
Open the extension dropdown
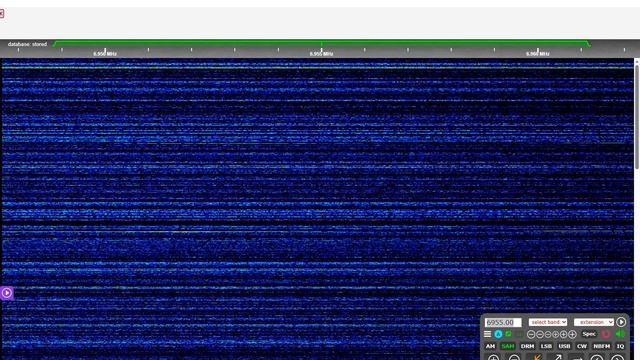point(594,322)
